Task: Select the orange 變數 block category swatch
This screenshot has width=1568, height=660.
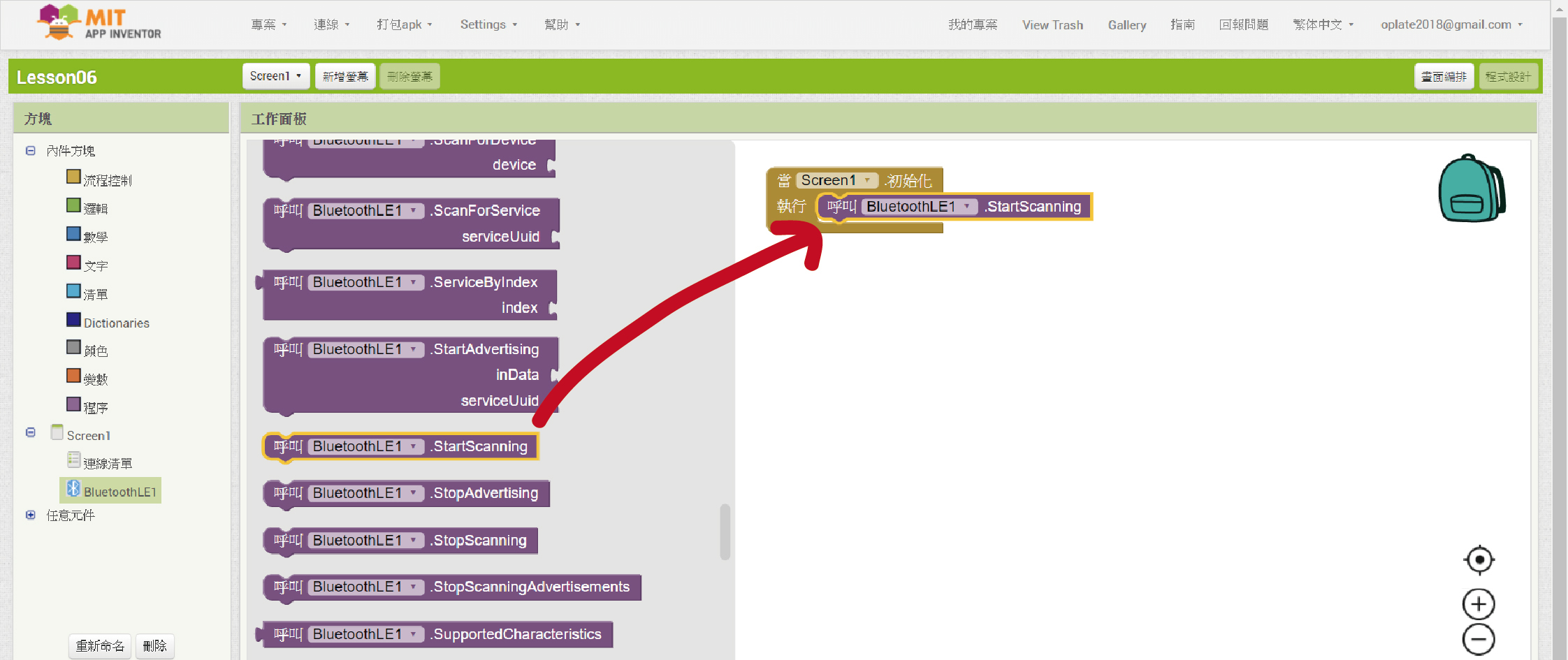Action: click(73, 376)
